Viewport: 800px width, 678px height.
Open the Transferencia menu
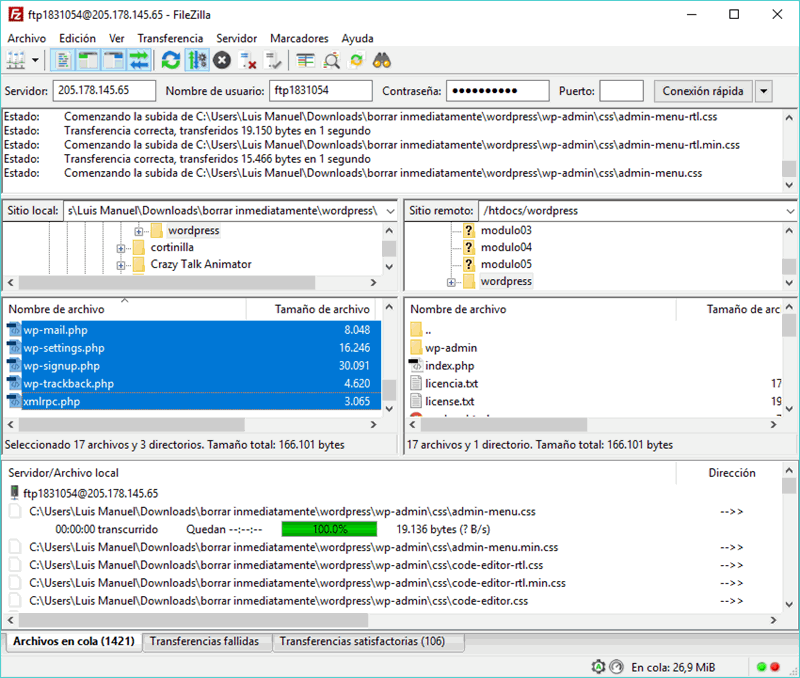[170, 38]
